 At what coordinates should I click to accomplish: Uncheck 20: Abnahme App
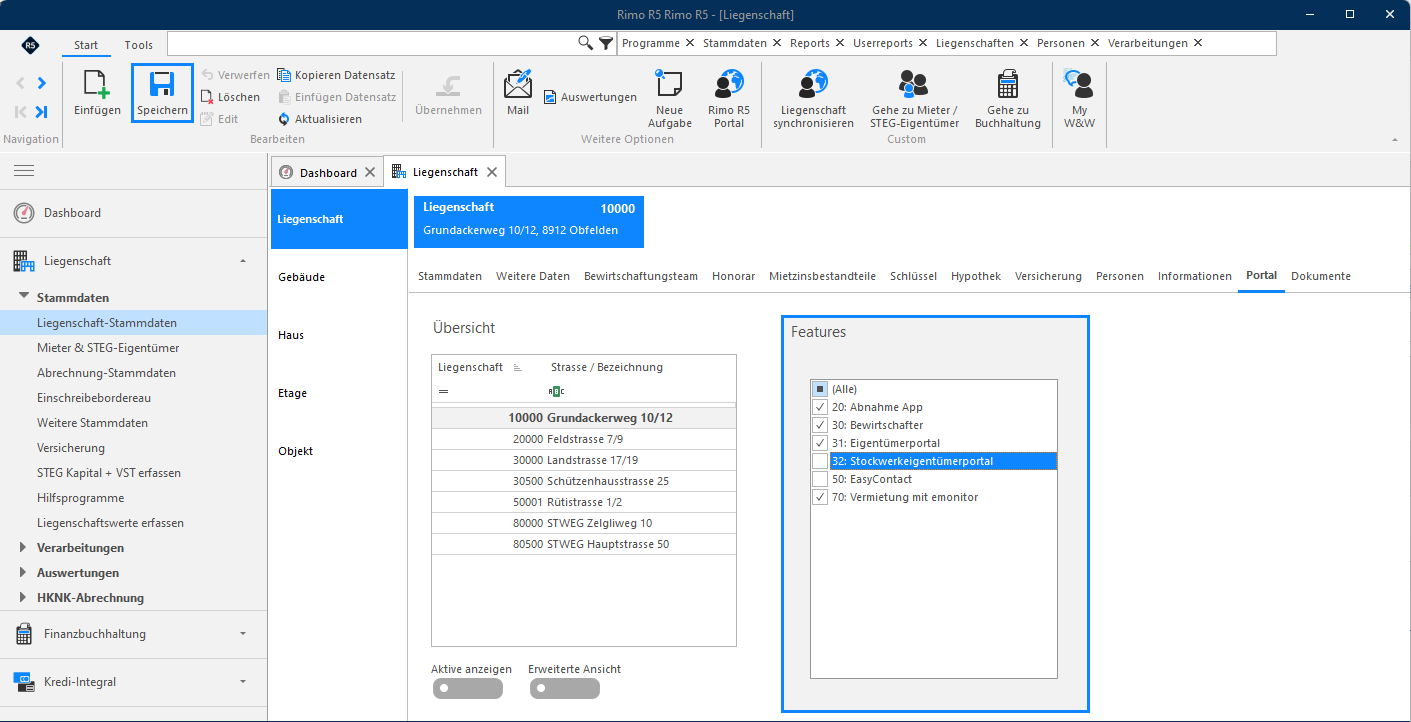tap(820, 407)
